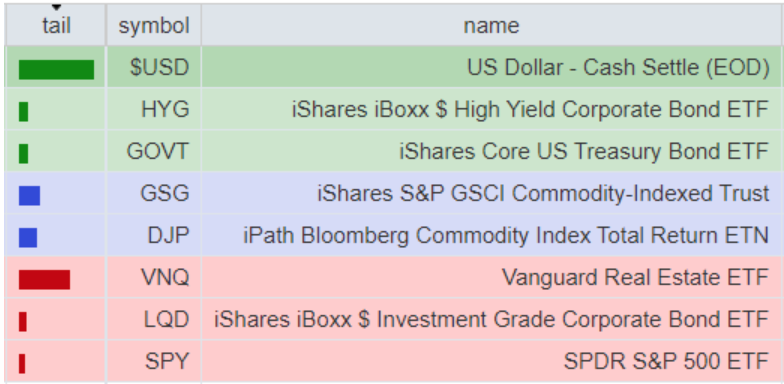The height and width of the screenshot is (384, 784).
Task: Select iPath Bloomberg Commodity Index ETN name
Action: [506, 235]
